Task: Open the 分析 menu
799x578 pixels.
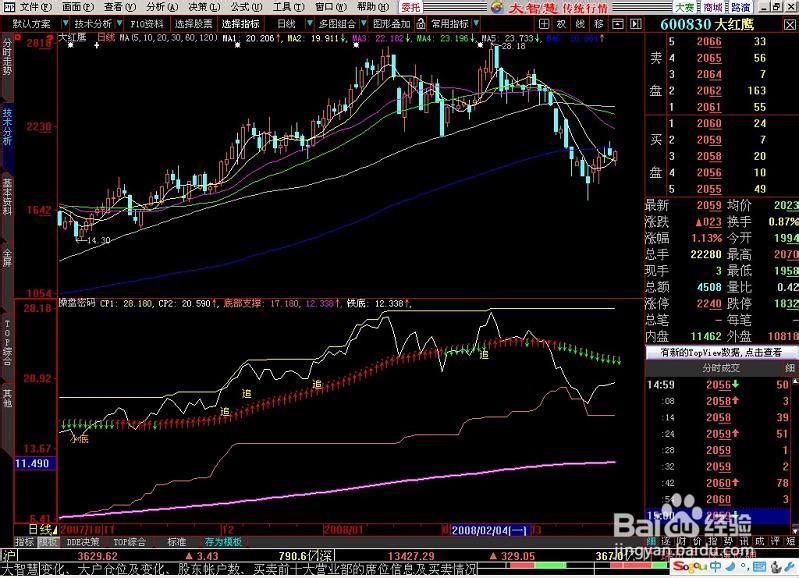Action: [x=162, y=7]
